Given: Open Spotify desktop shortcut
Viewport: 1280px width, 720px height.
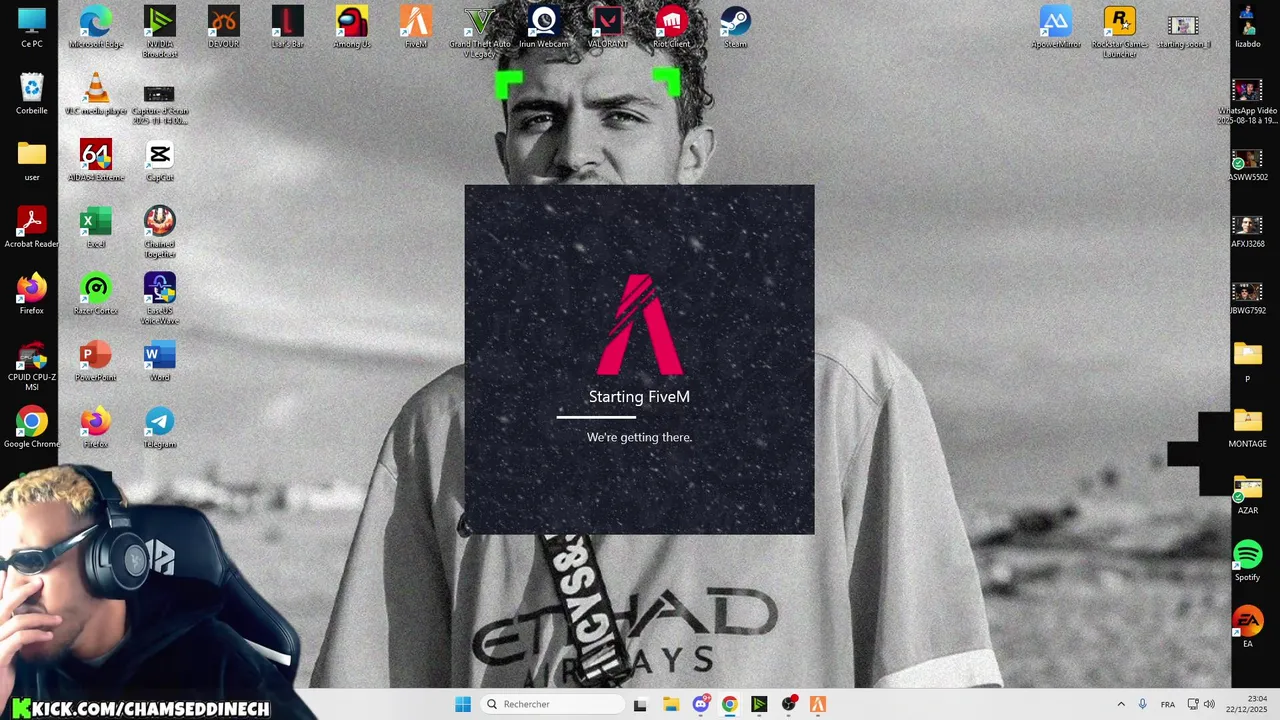Looking at the screenshot, I should (x=1248, y=560).
